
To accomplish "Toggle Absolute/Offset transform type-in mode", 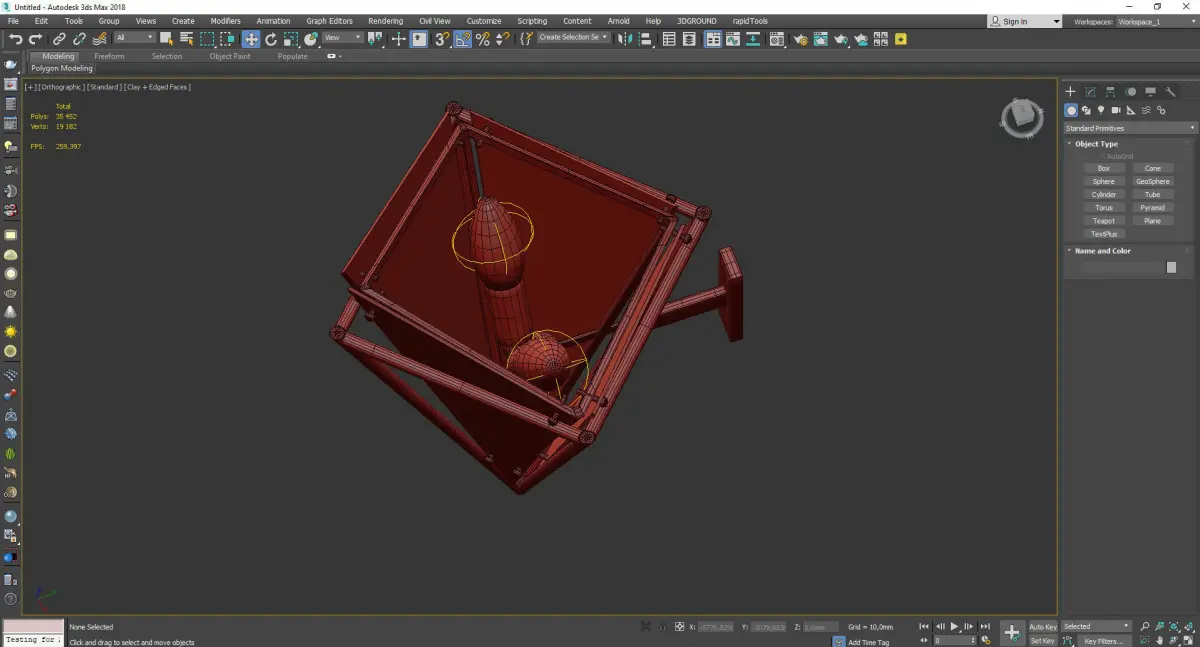I will tap(679, 627).
